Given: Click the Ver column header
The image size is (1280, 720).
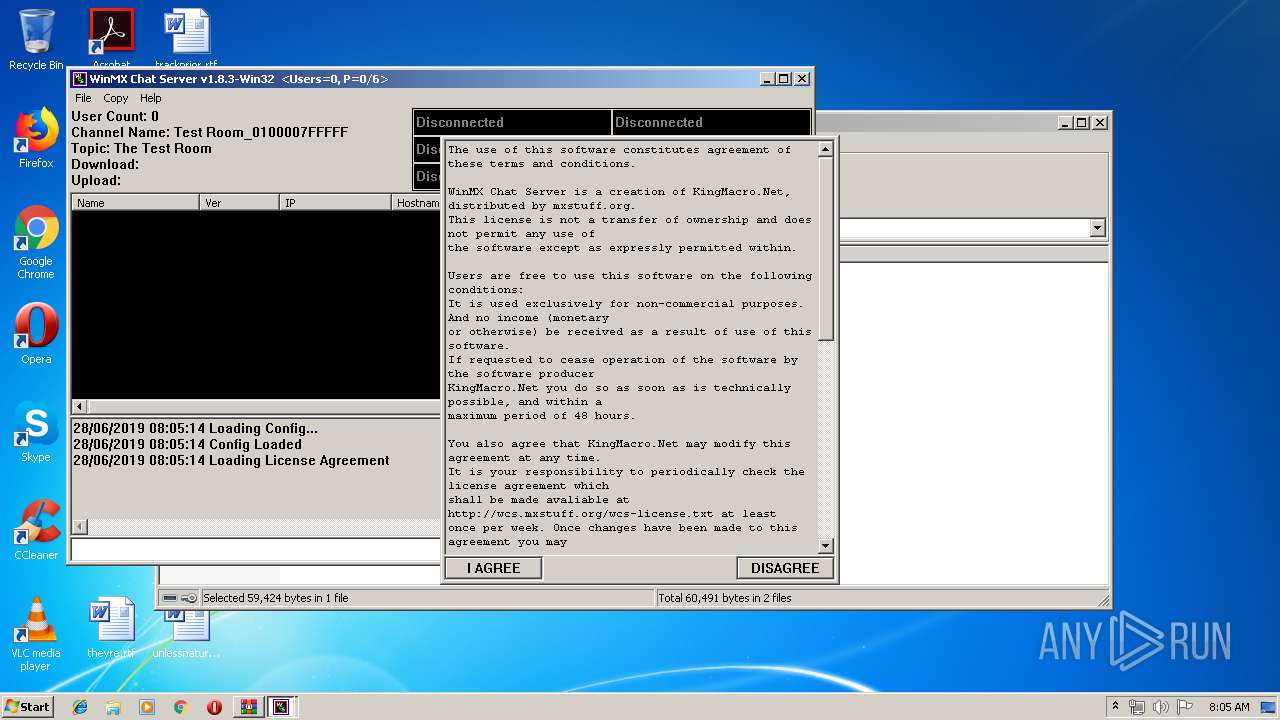Looking at the screenshot, I should point(239,203).
